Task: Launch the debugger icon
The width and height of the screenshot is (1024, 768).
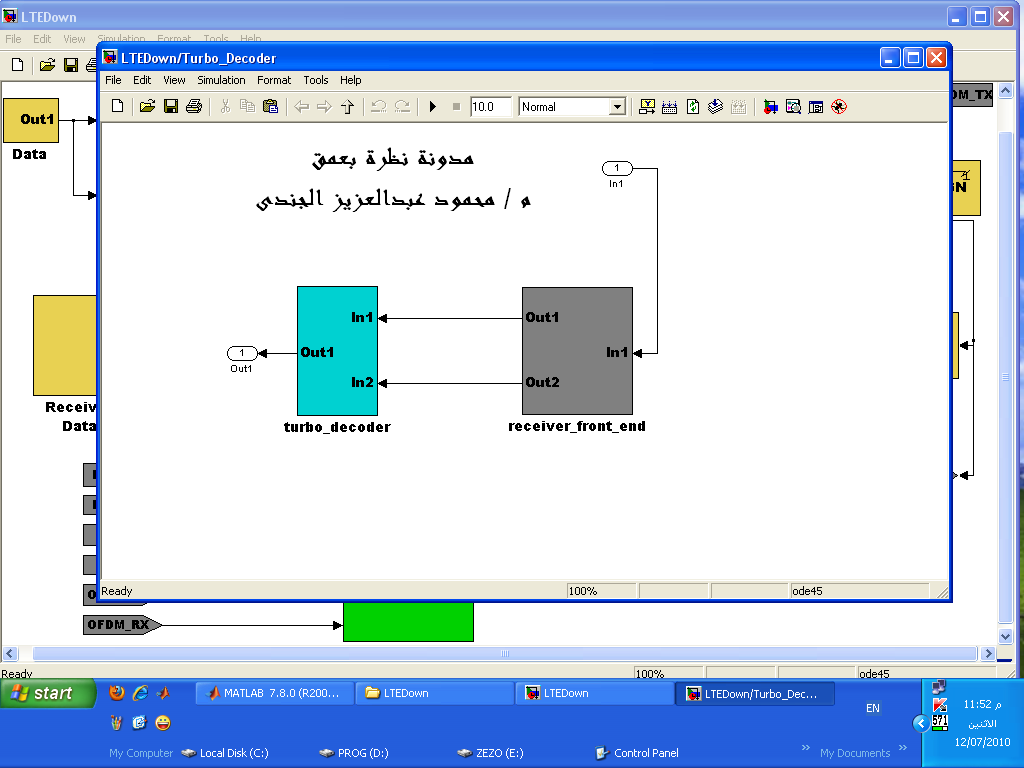Action: pos(839,106)
